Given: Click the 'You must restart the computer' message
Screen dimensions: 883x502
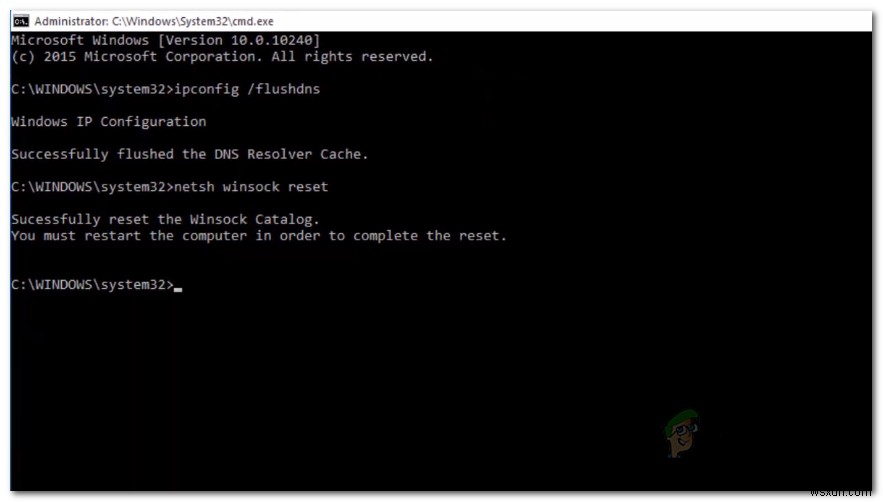Looking at the screenshot, I should point(259,236).
